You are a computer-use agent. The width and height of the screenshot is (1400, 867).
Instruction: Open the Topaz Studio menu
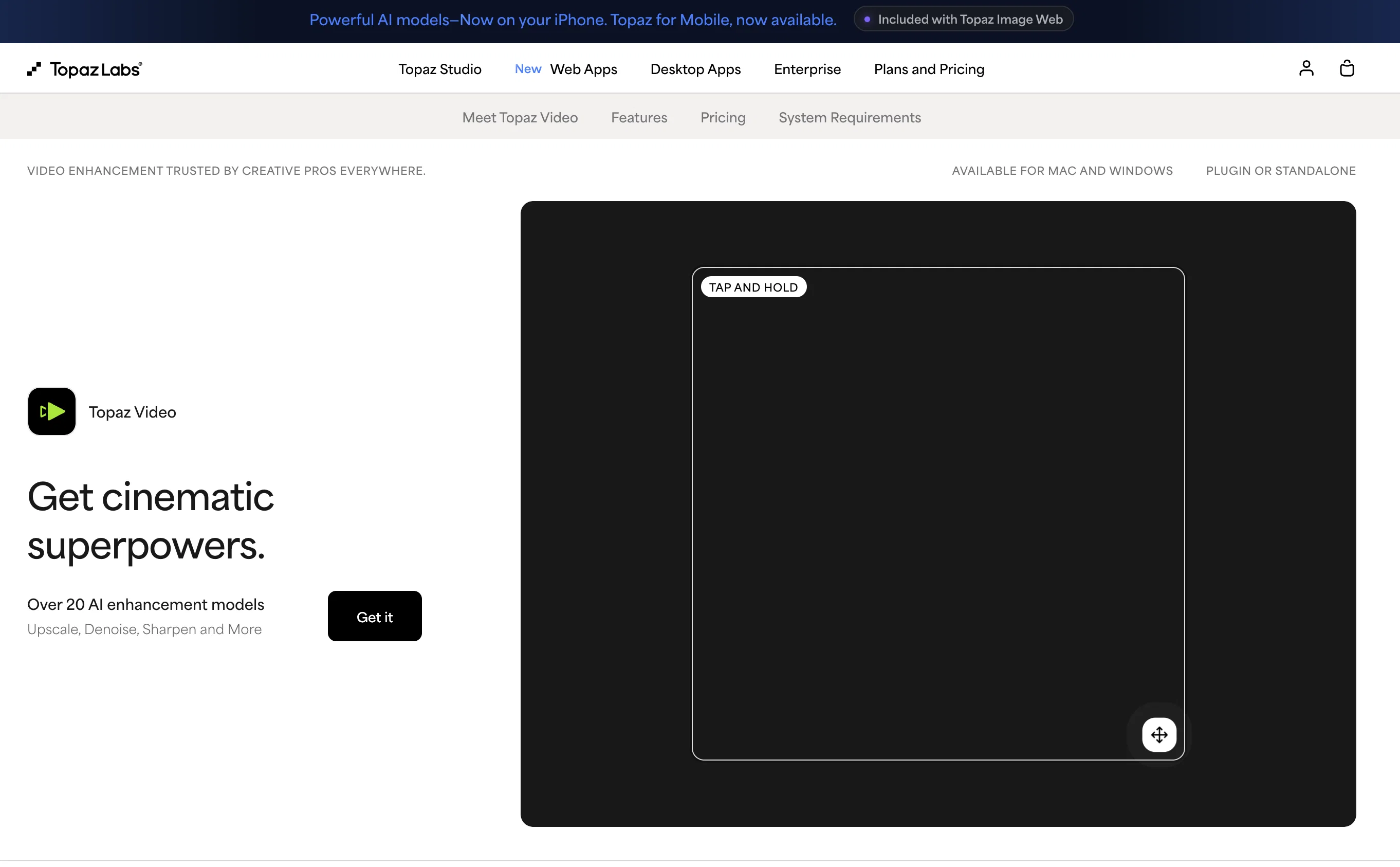[439, 69]
